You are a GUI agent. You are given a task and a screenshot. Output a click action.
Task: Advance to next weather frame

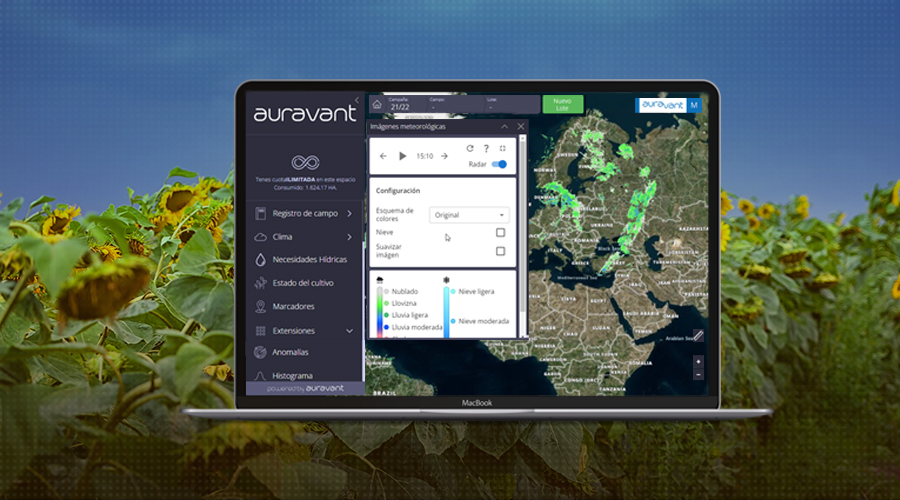444,156
